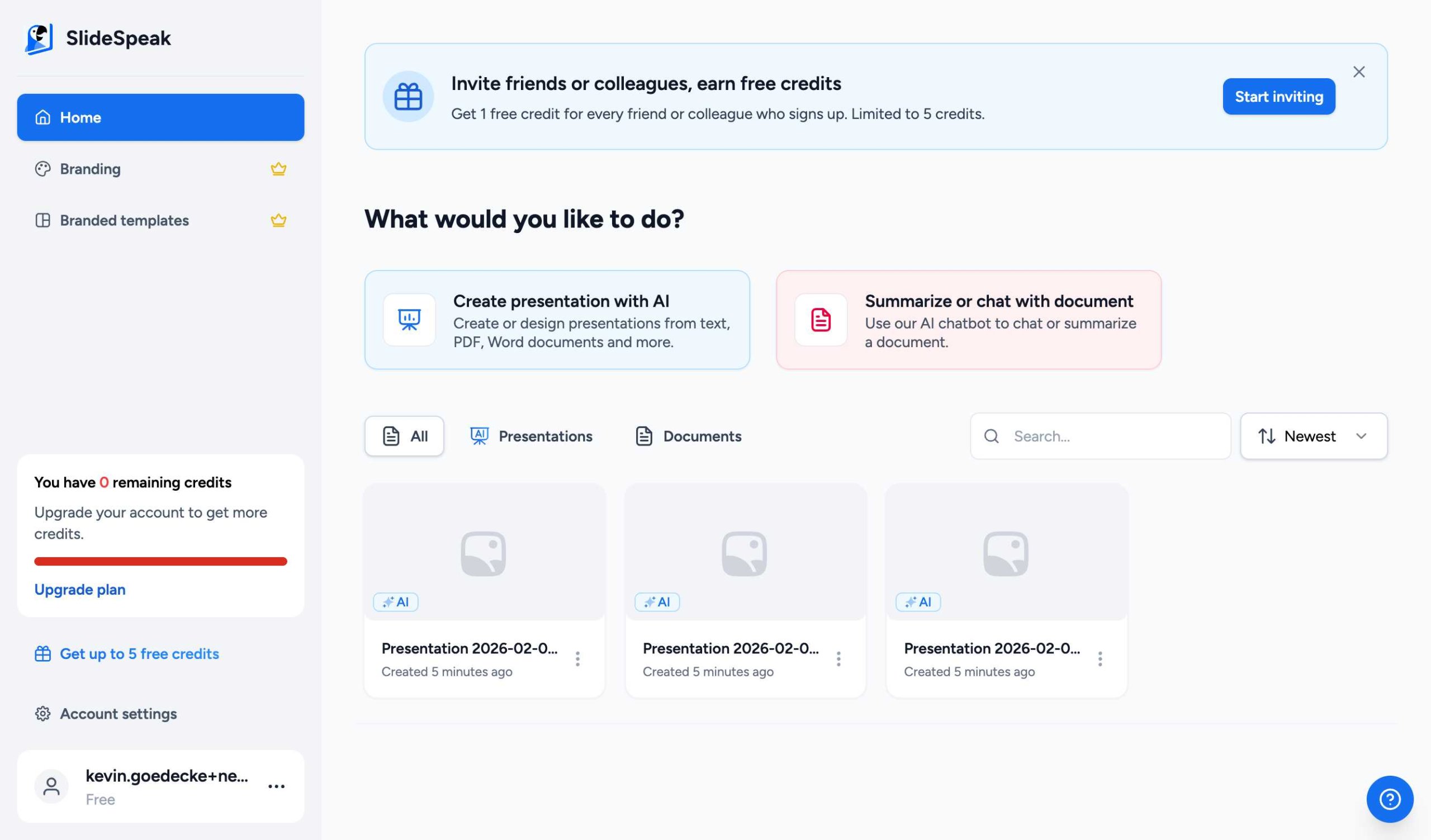This screenshot has height=840, width=1431.
Task: Click the red credits usage bar
Action: tap(160, 561)
